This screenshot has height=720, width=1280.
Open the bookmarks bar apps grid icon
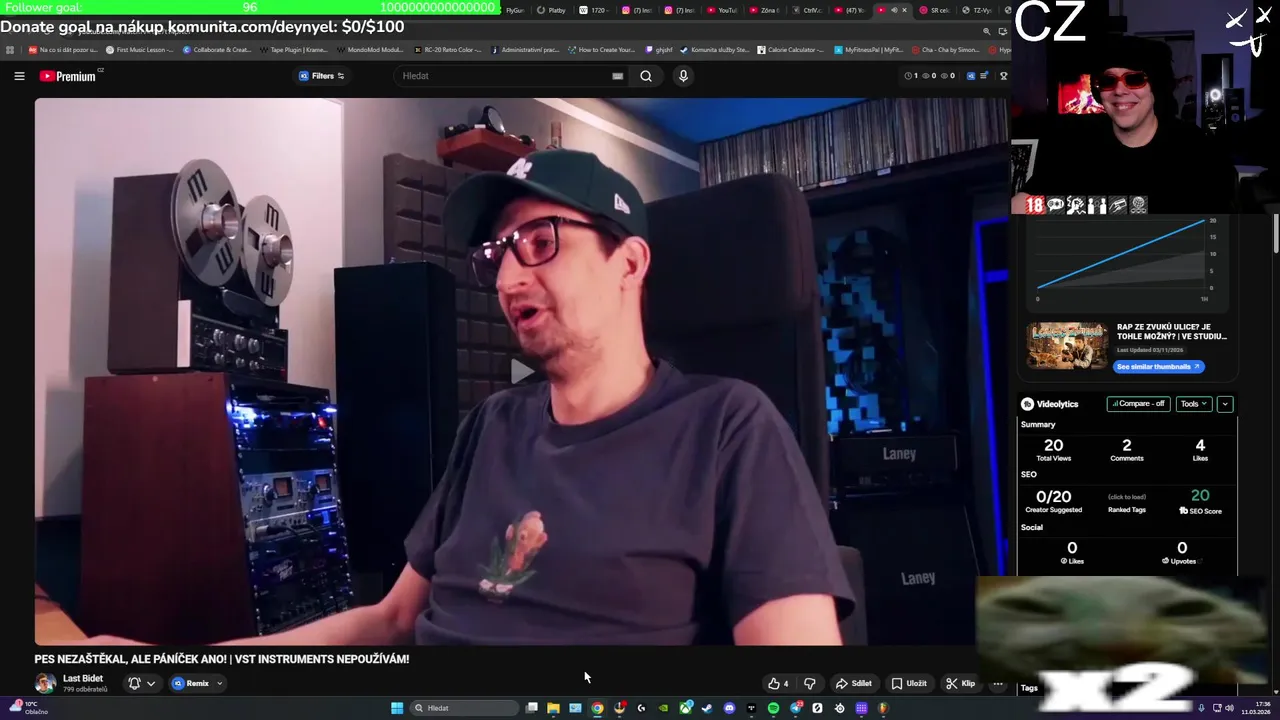(x=10, y=49)
